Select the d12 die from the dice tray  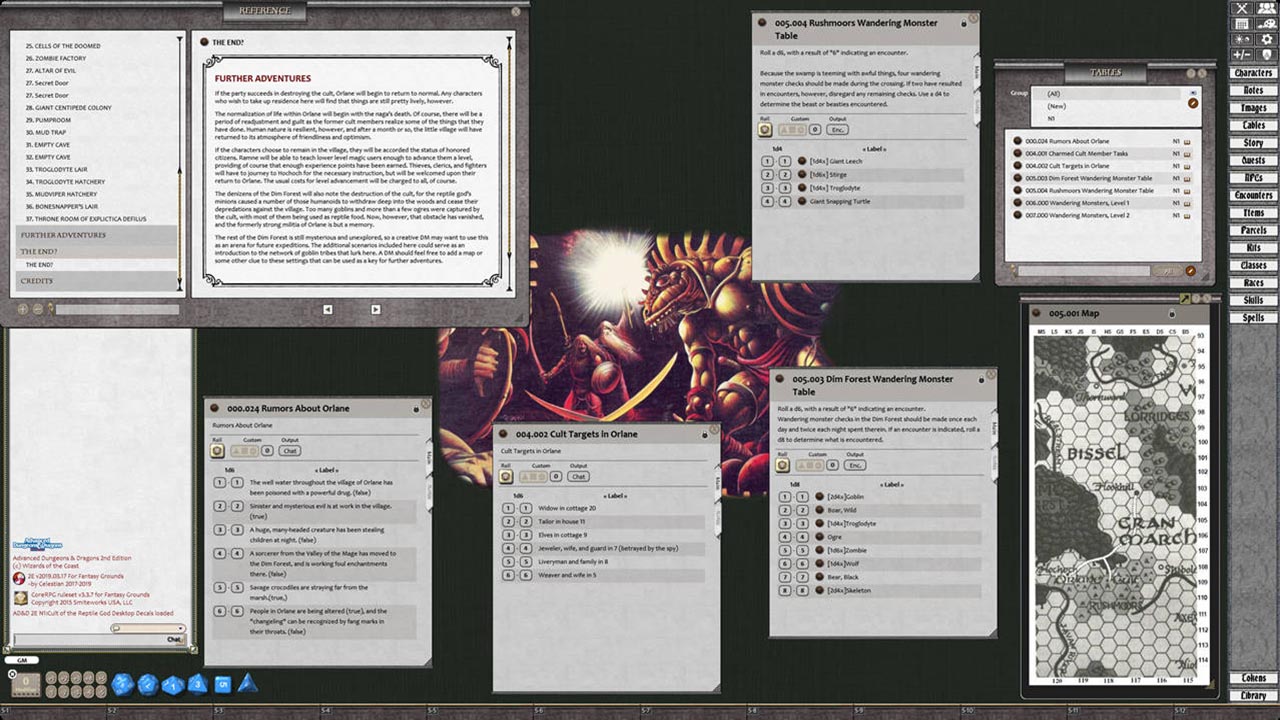click(148, 684)
